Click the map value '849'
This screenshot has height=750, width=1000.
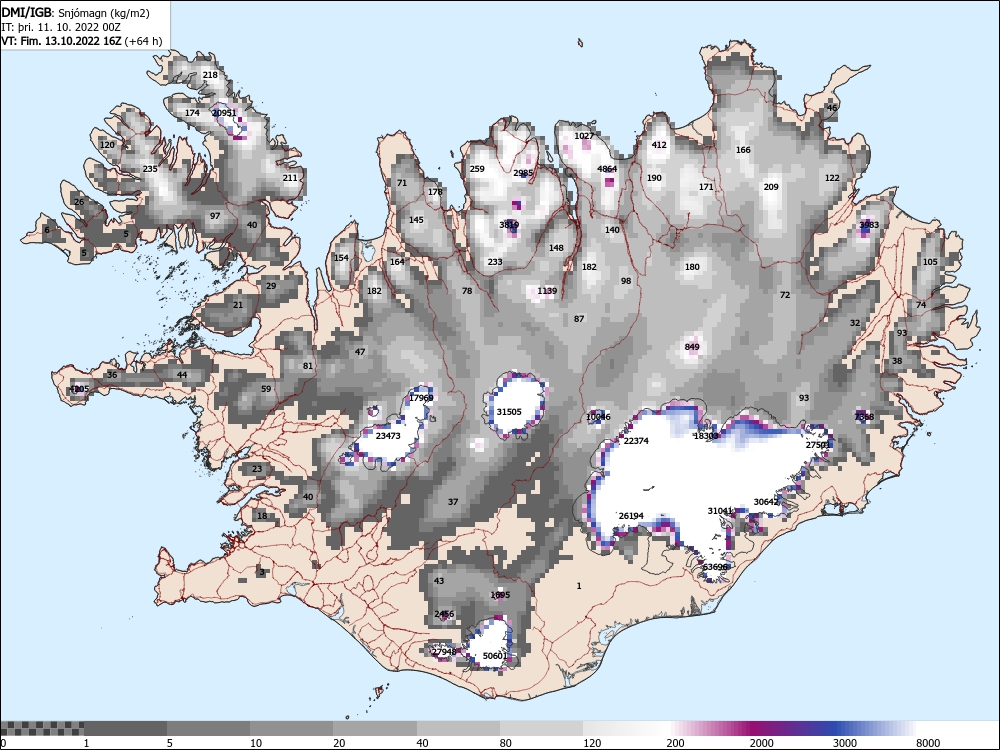692,347
